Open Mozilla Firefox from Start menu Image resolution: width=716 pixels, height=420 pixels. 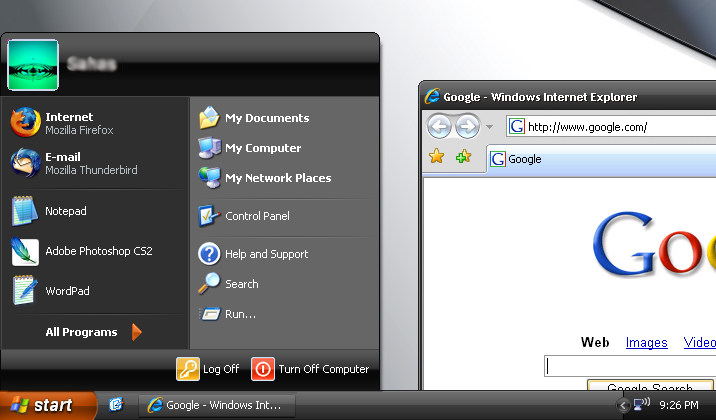click(70, 123)
